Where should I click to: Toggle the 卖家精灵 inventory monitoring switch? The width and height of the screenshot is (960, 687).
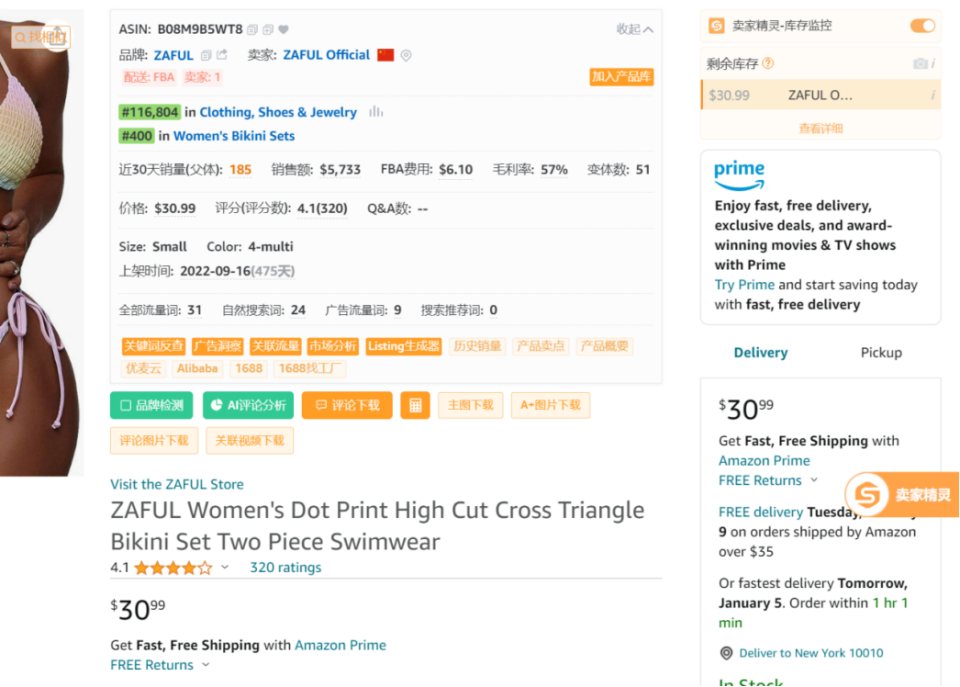923,26
